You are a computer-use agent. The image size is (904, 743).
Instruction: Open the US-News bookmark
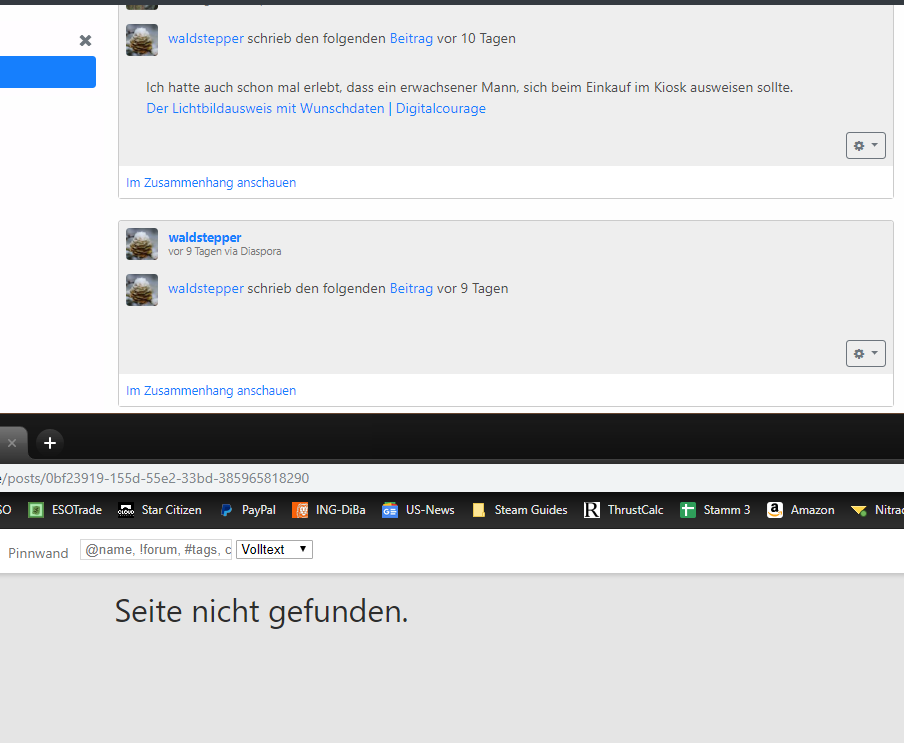(419, 510)
